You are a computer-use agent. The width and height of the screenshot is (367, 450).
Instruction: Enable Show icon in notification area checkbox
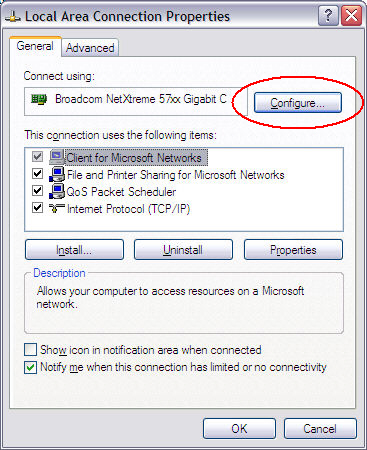tap(30, 350)
